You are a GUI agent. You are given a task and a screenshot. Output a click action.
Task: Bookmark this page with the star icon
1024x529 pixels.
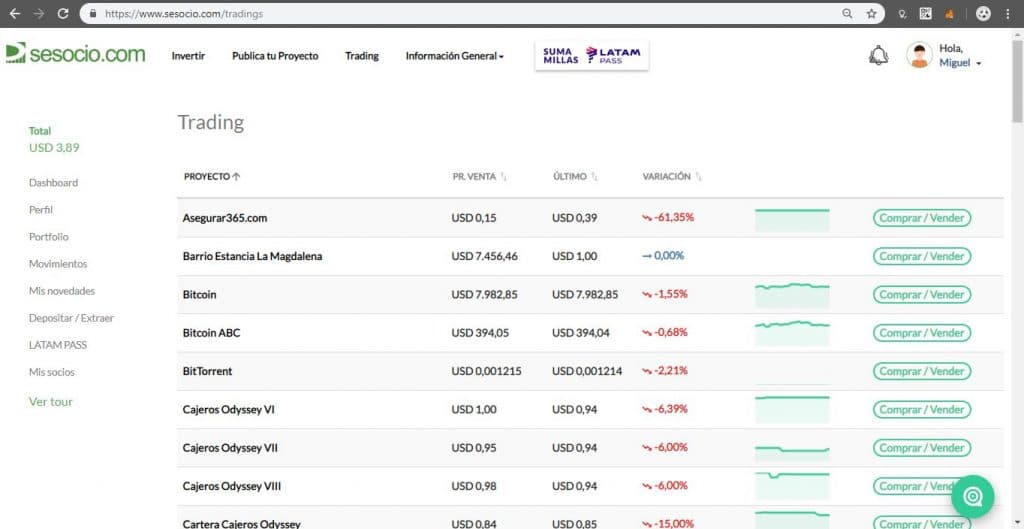coord(871,13)
